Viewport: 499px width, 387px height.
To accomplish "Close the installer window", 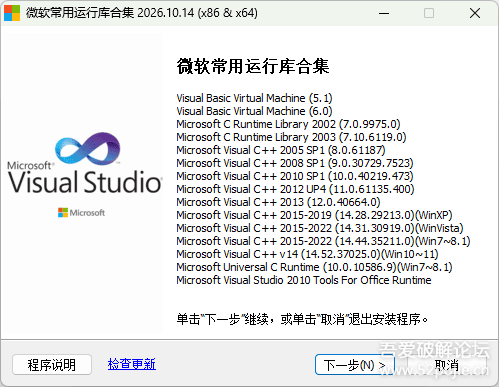I will click(x=475, y=13).
